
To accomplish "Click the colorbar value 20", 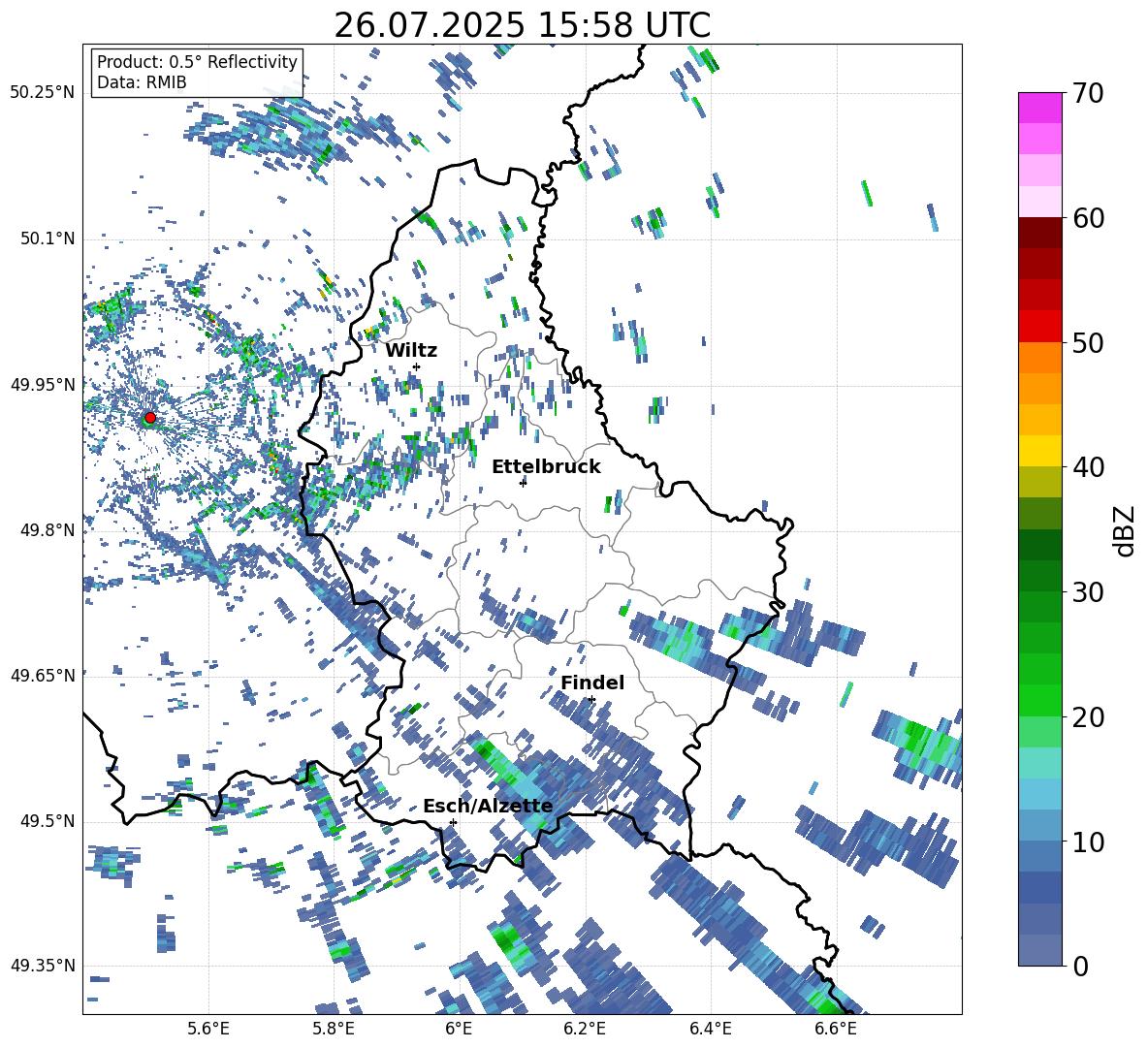I will 1088,716.
